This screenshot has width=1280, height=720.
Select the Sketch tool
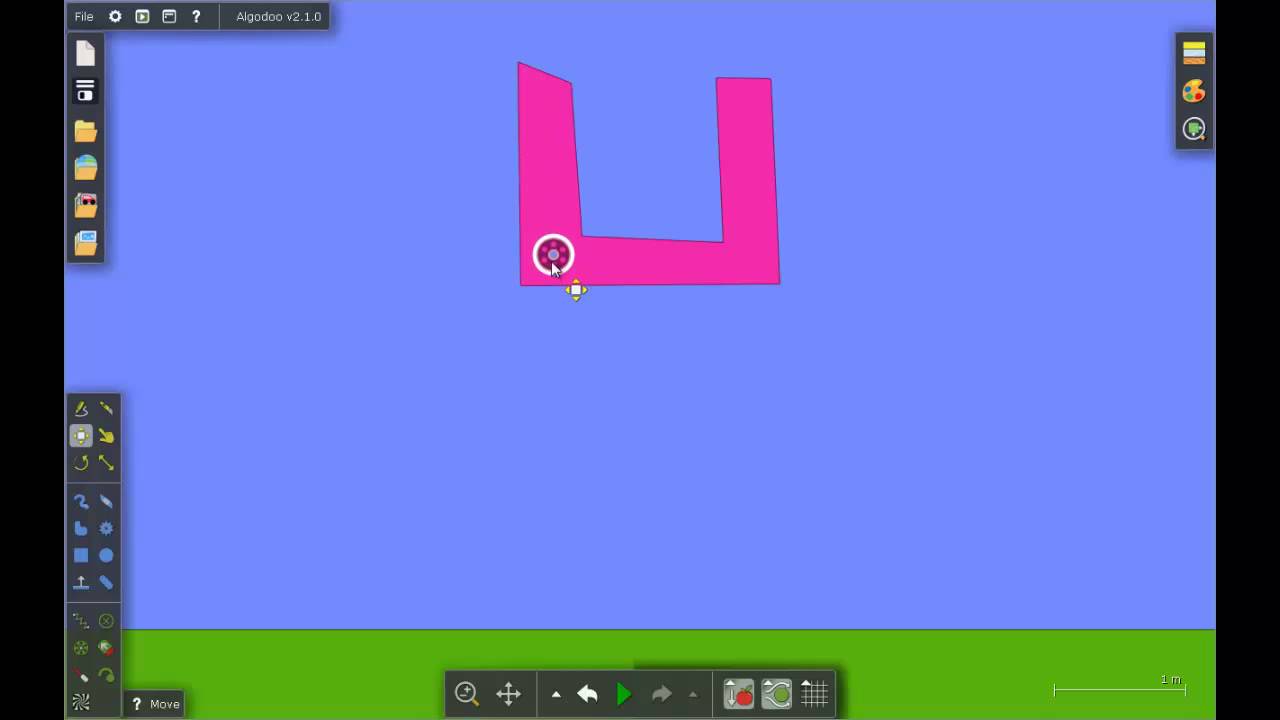[81, 408]
